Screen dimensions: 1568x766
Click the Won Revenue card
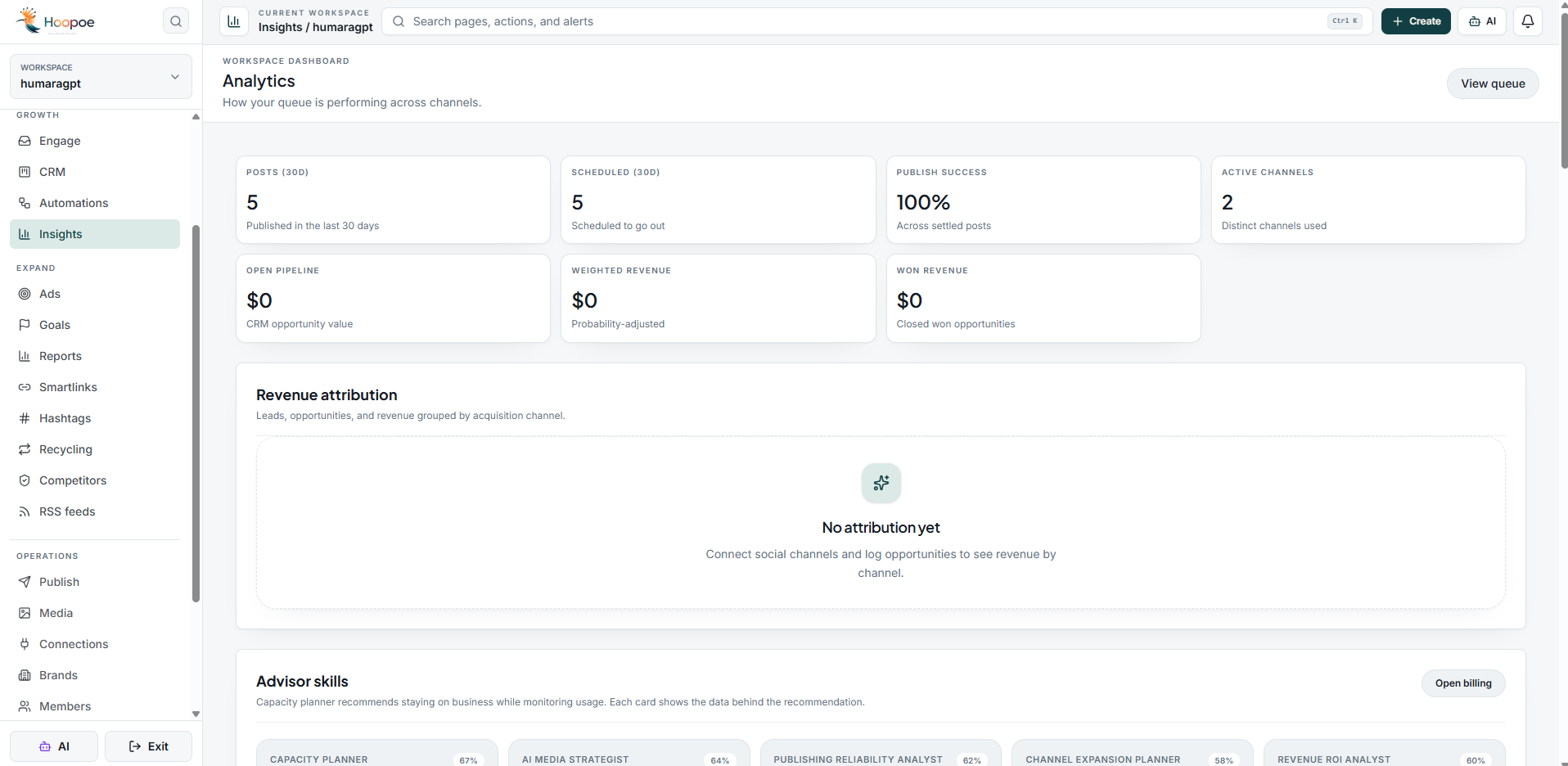pyautogui.click(x=1043, y=298)
